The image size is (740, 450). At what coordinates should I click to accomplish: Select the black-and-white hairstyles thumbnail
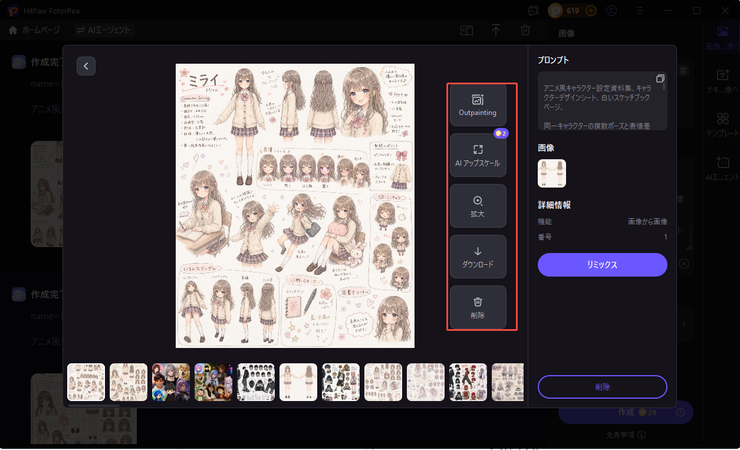256,382
